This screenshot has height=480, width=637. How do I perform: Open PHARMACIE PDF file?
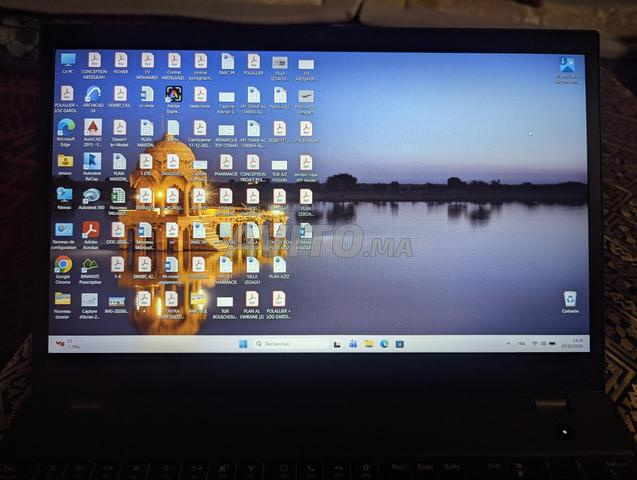[x=226, y=165]
